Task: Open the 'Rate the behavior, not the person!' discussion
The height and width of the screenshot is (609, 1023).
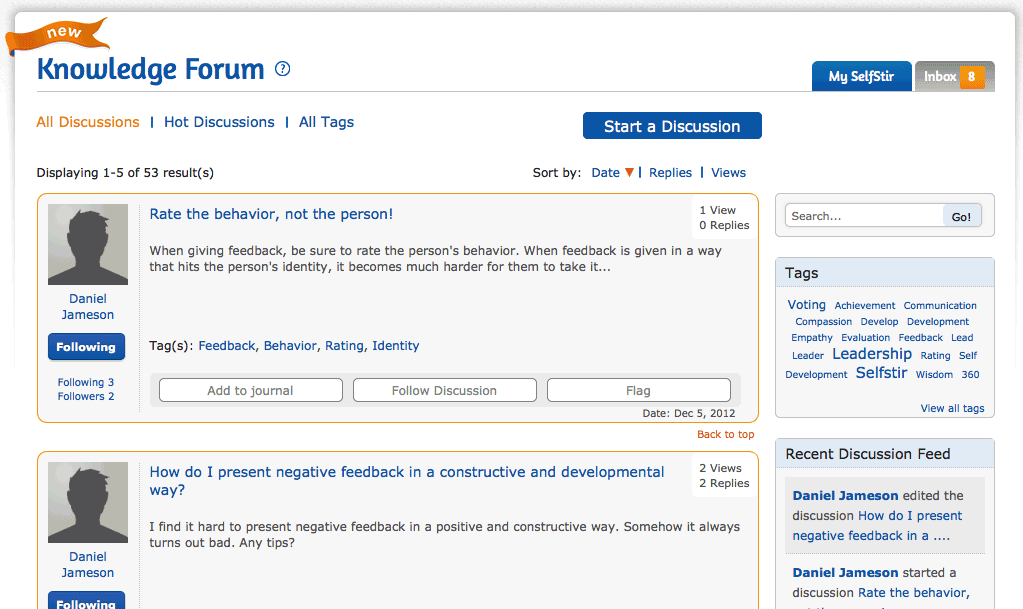Action: tap(271, 214)
